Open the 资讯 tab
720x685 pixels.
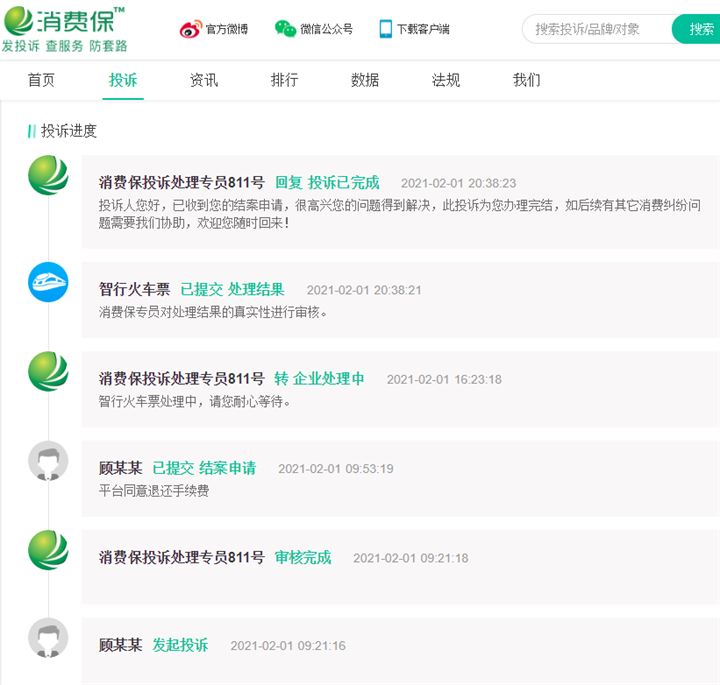[204, 80]
